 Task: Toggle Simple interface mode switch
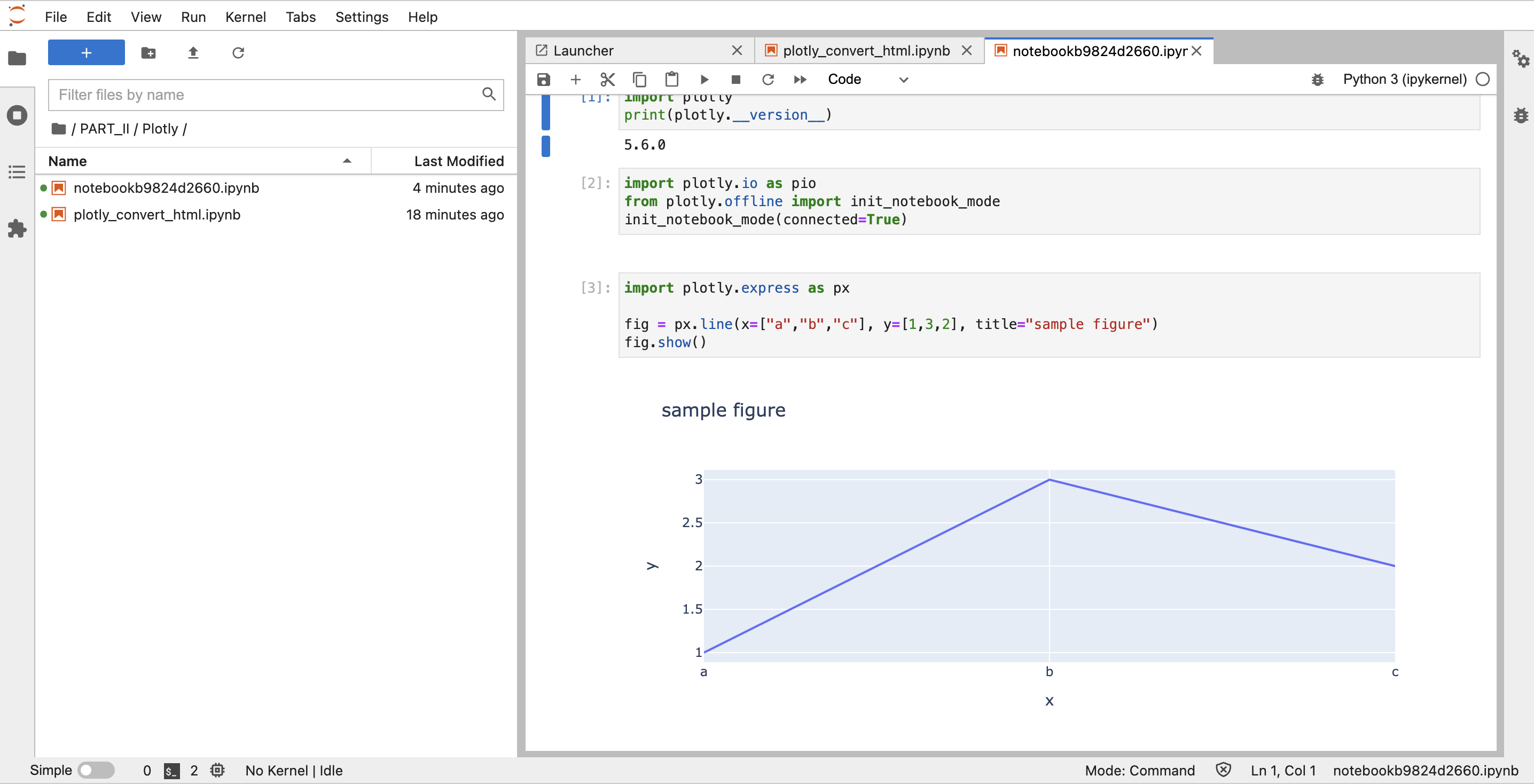coord(96,770)
